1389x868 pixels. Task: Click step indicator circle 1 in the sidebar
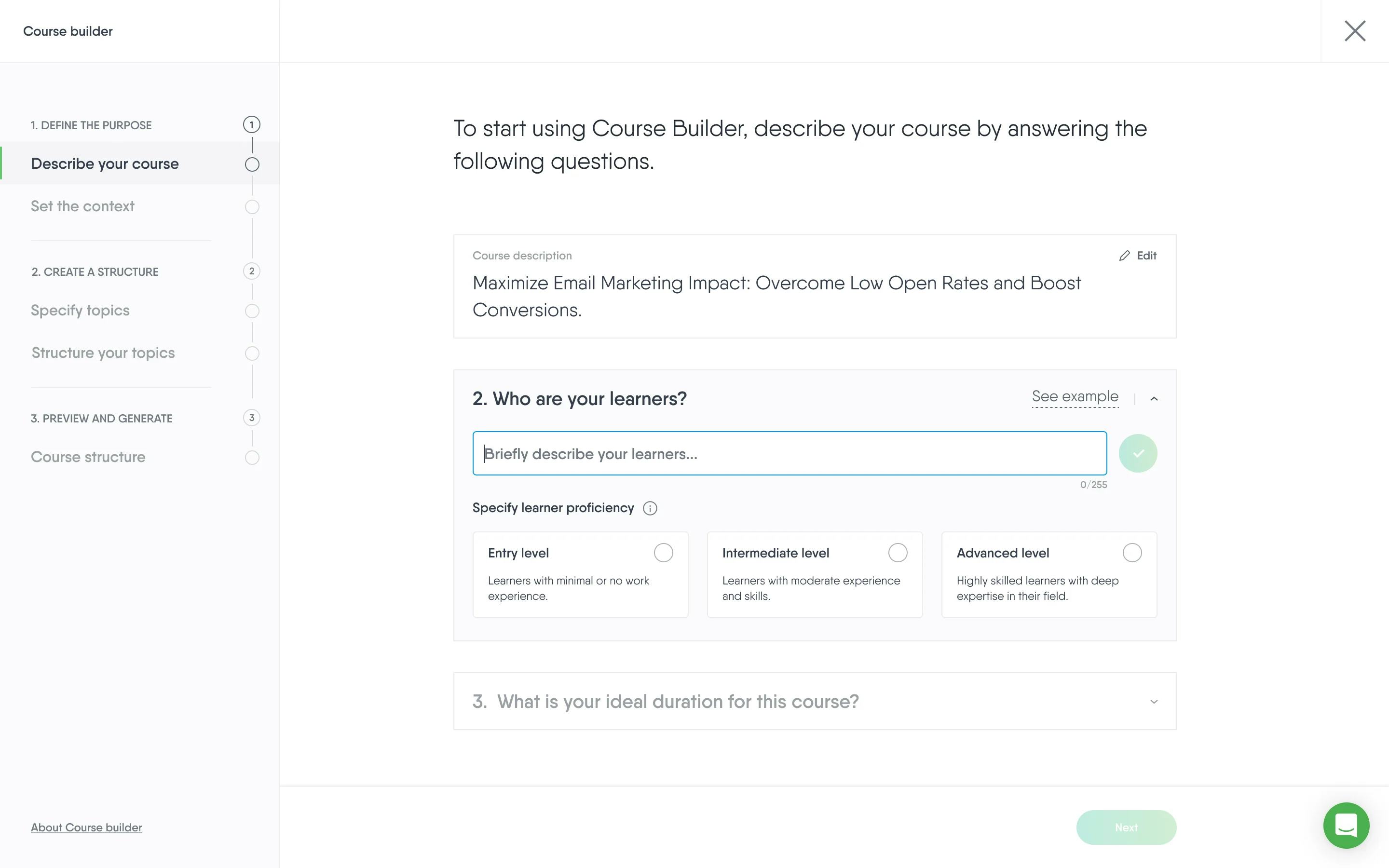[x=253, y=124]
